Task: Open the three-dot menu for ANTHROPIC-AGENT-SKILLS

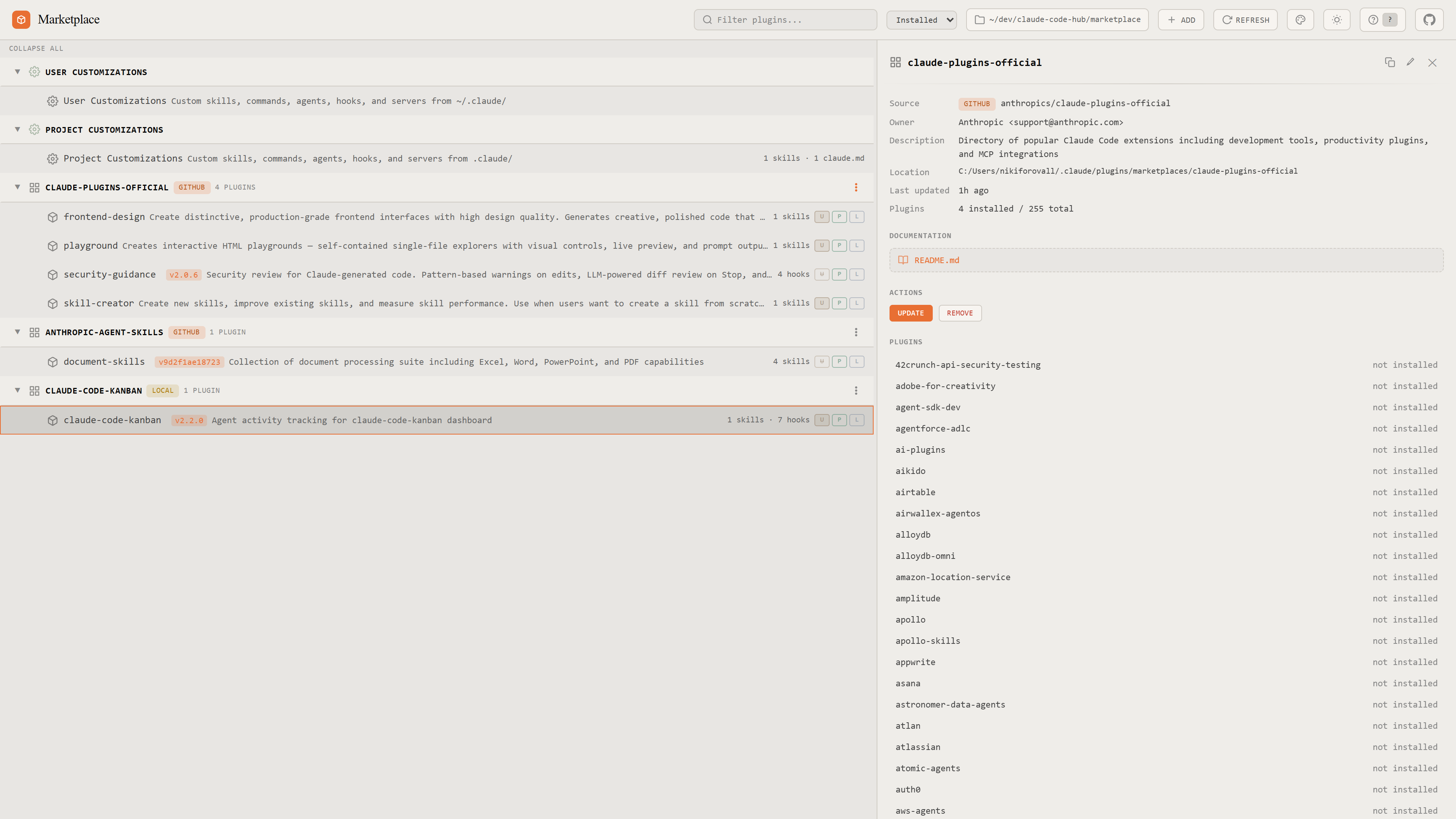Action: pyautogui.click(x=856, y=333)
